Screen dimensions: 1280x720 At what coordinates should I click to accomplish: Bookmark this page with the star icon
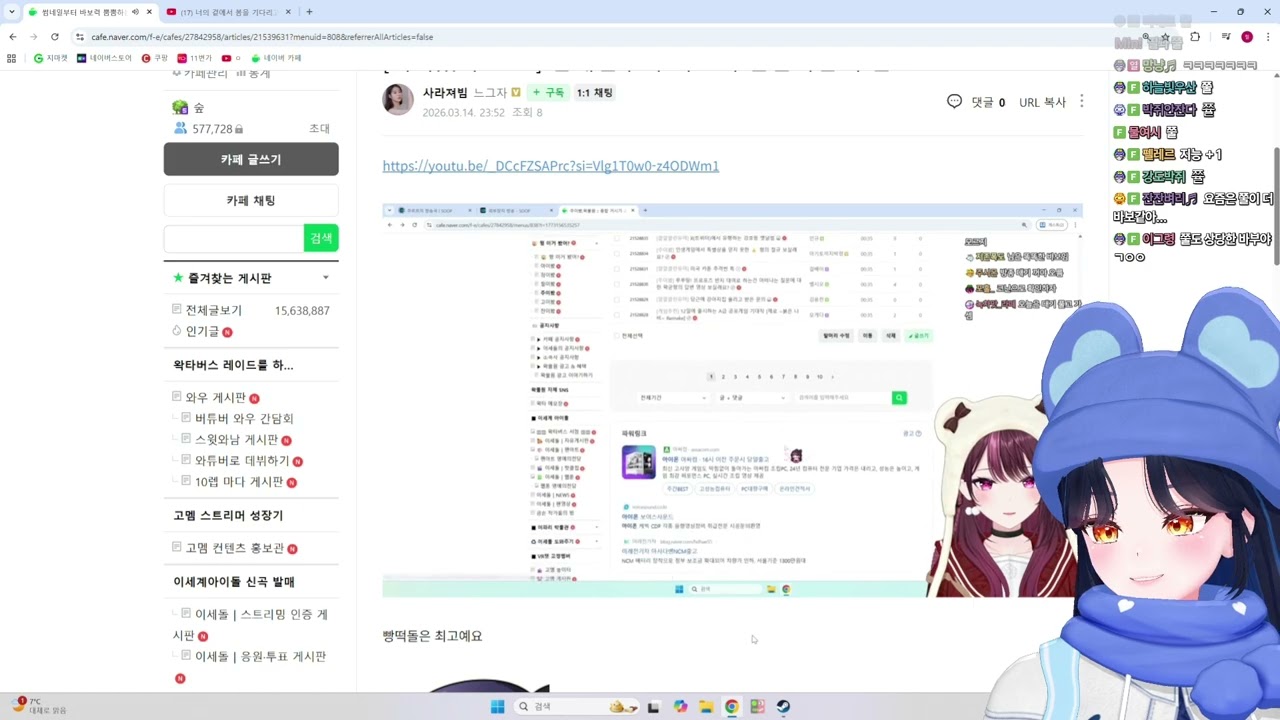pyautogui.click(x=1165, y=37)
